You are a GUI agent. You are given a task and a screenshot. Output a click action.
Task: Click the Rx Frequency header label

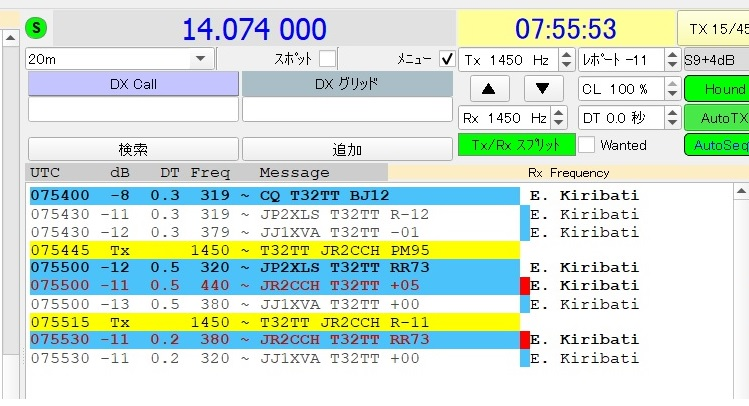point(568,173)
